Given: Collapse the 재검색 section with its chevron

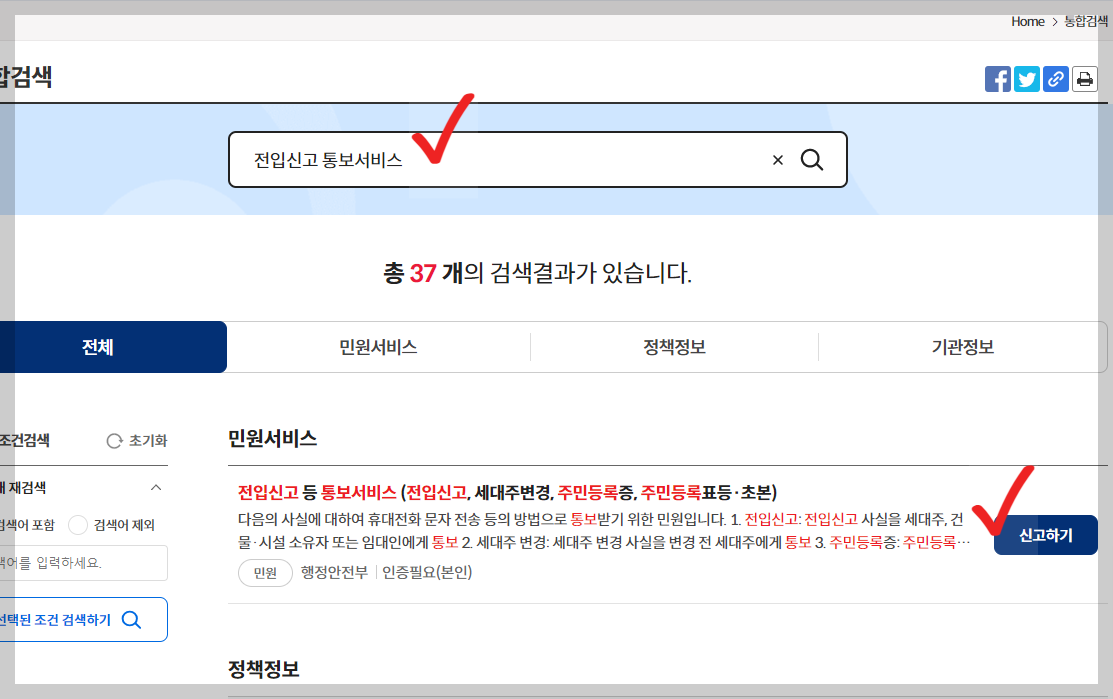Looking at the screenshot, I should pyautogui.click(x=154, y=487).
